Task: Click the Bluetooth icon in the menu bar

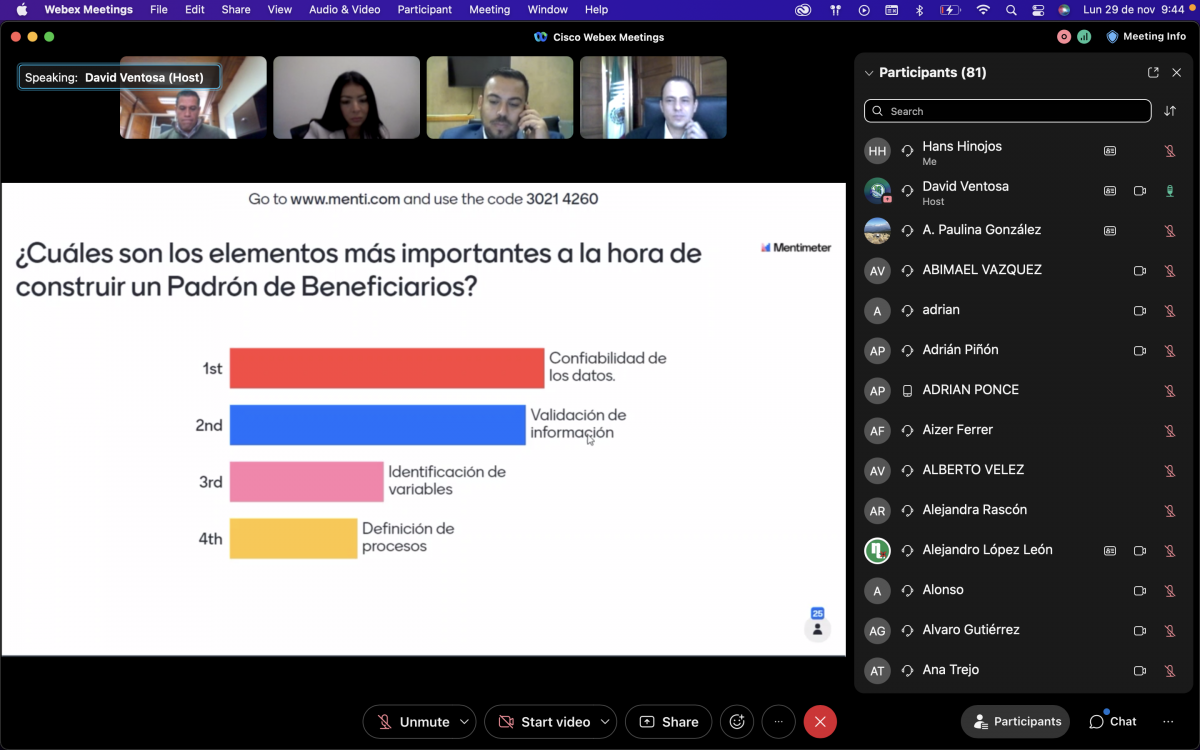Action: tap(920, 10)
